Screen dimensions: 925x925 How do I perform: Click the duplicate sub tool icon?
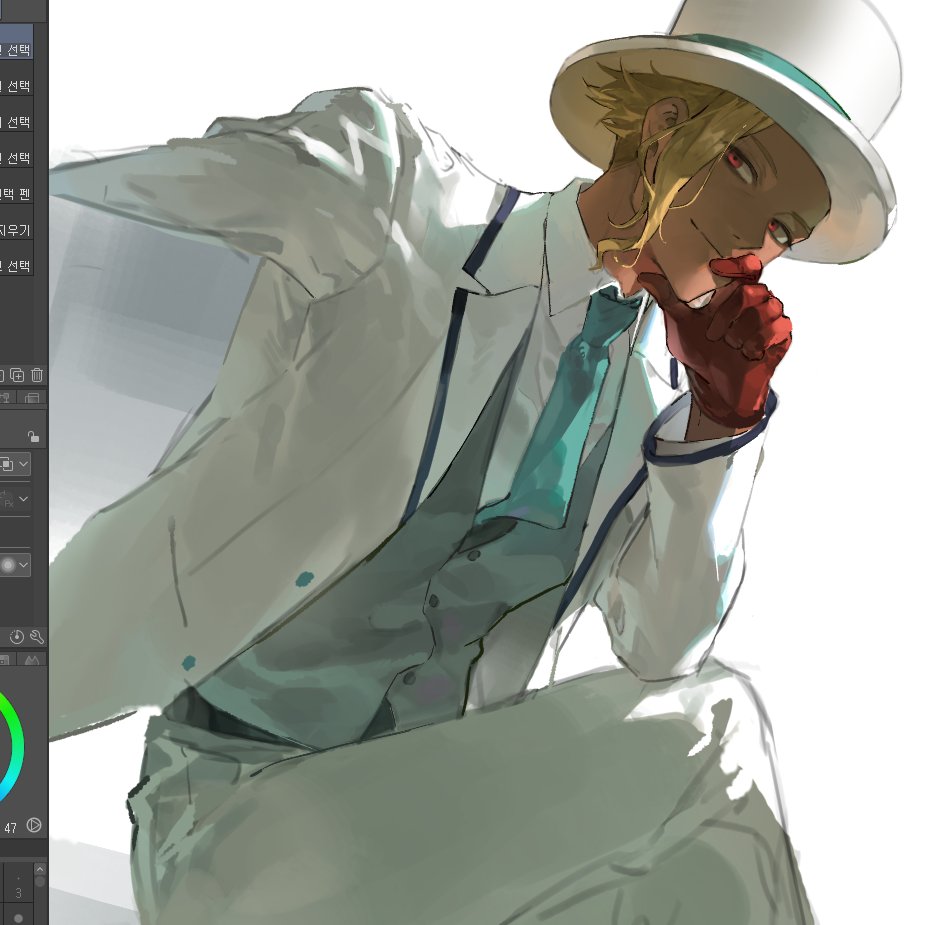coord(17,375)
